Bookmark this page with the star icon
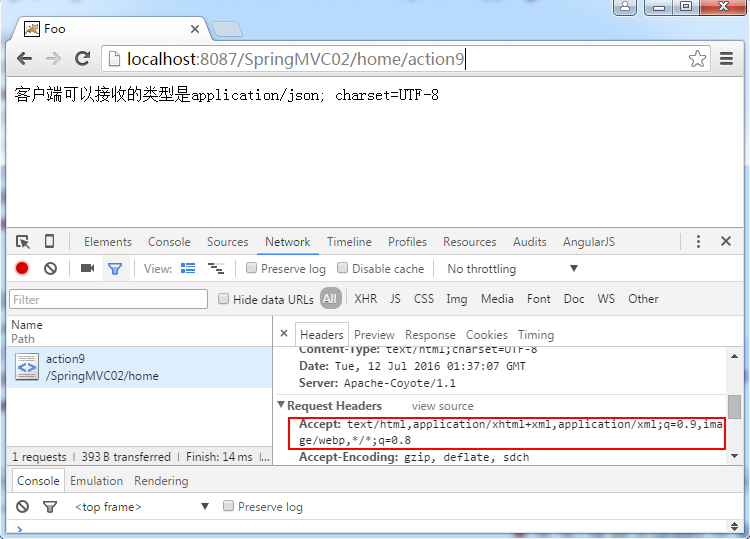750x539 pixels. 697,59
